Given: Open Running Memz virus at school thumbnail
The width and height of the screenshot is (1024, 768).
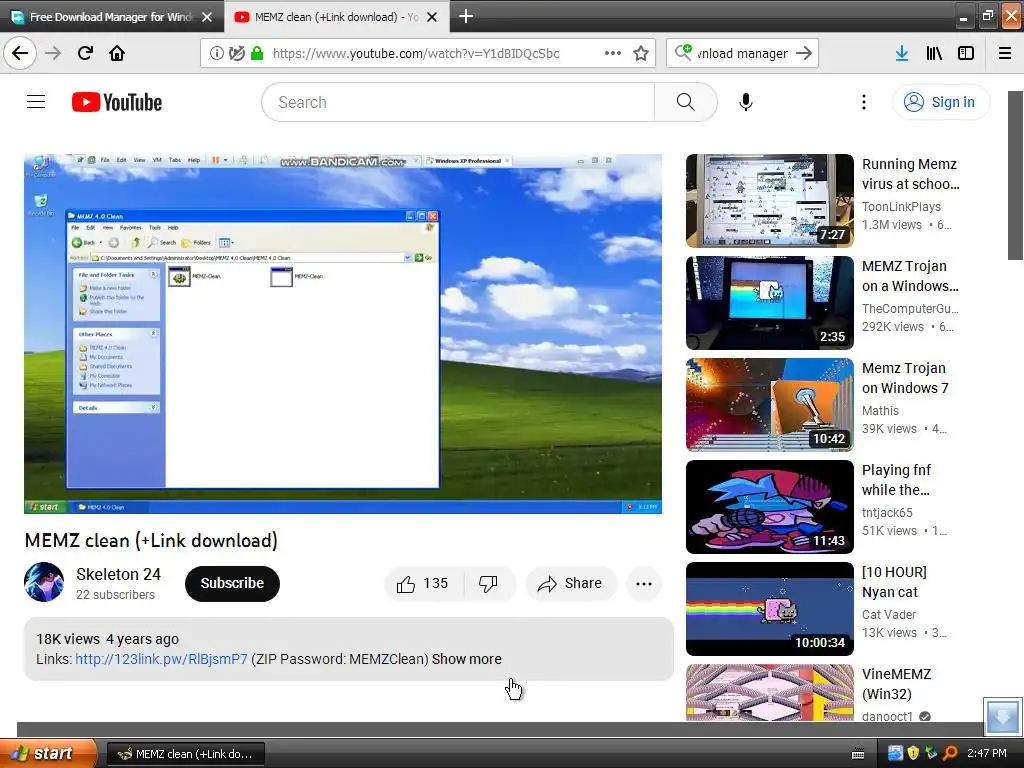Looking at the screenshot, I should point(769,200).
